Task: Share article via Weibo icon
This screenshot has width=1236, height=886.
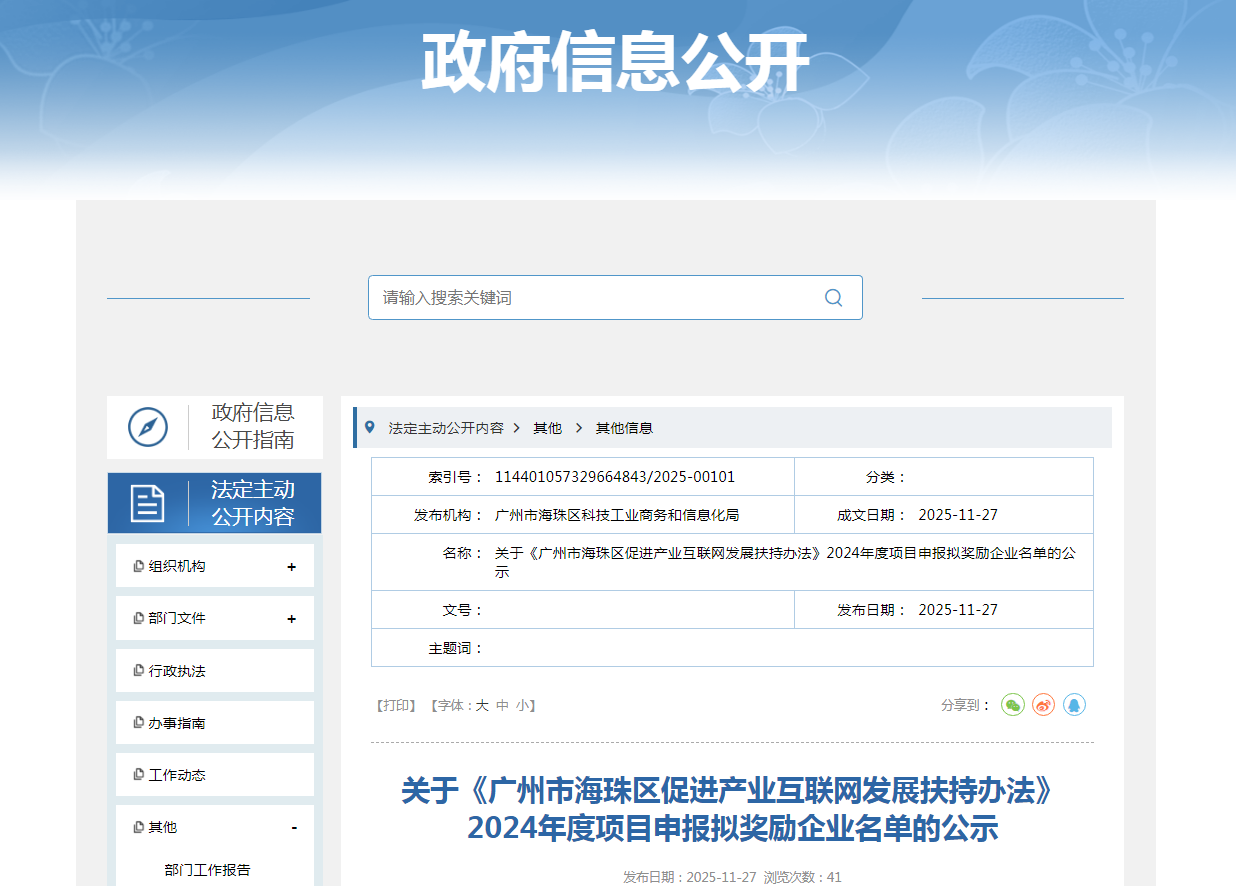Action: (1044, 705)
